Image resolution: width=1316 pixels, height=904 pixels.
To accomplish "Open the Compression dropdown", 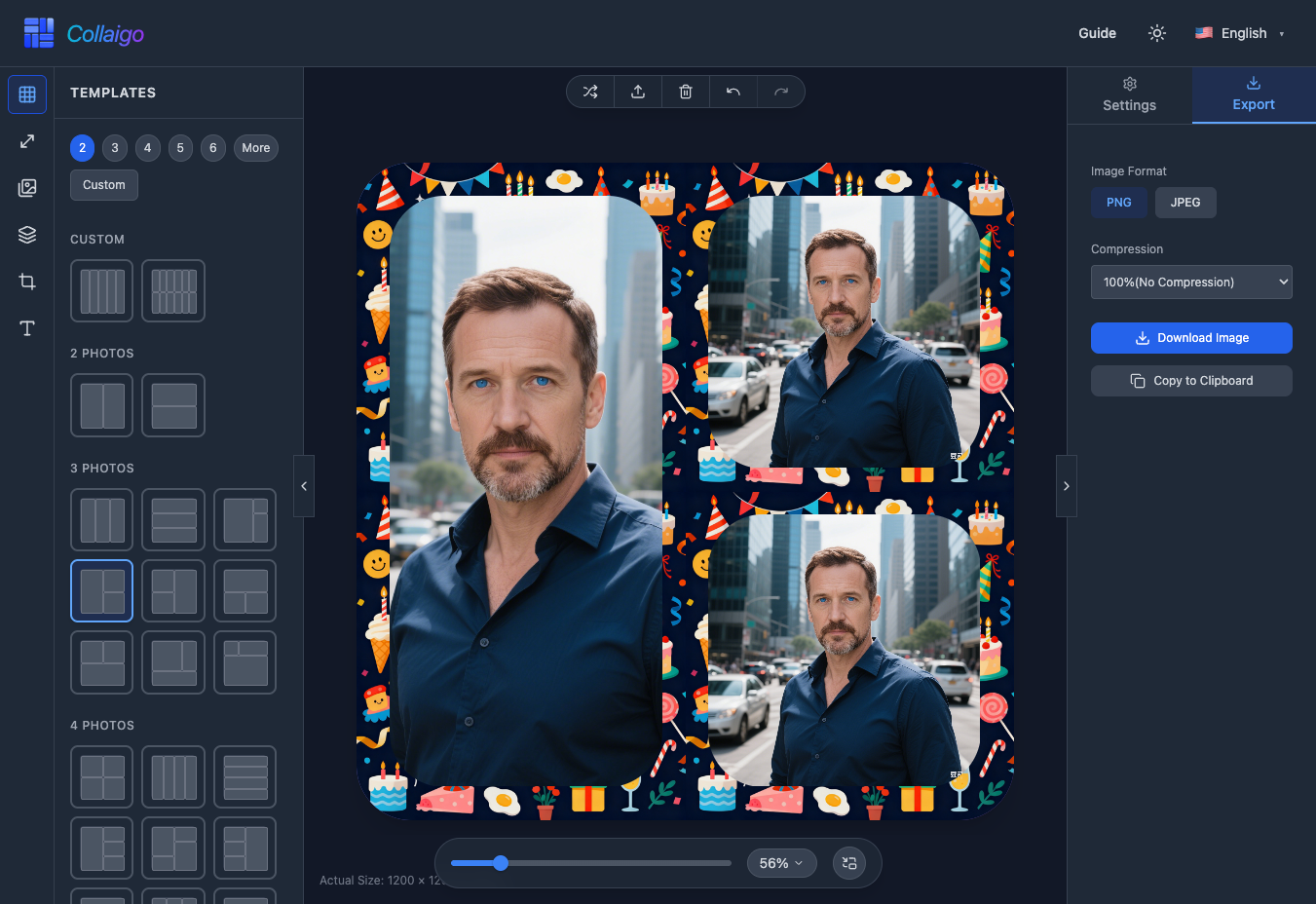I will click(x=1191, y=282).
